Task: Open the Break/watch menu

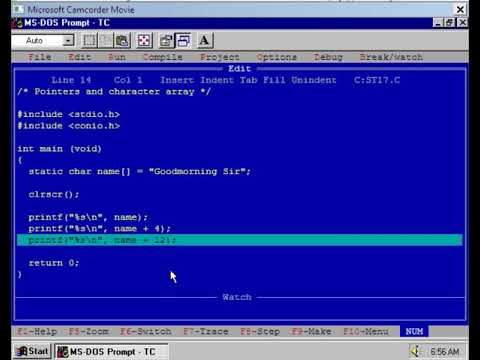Action: [391, 57]
